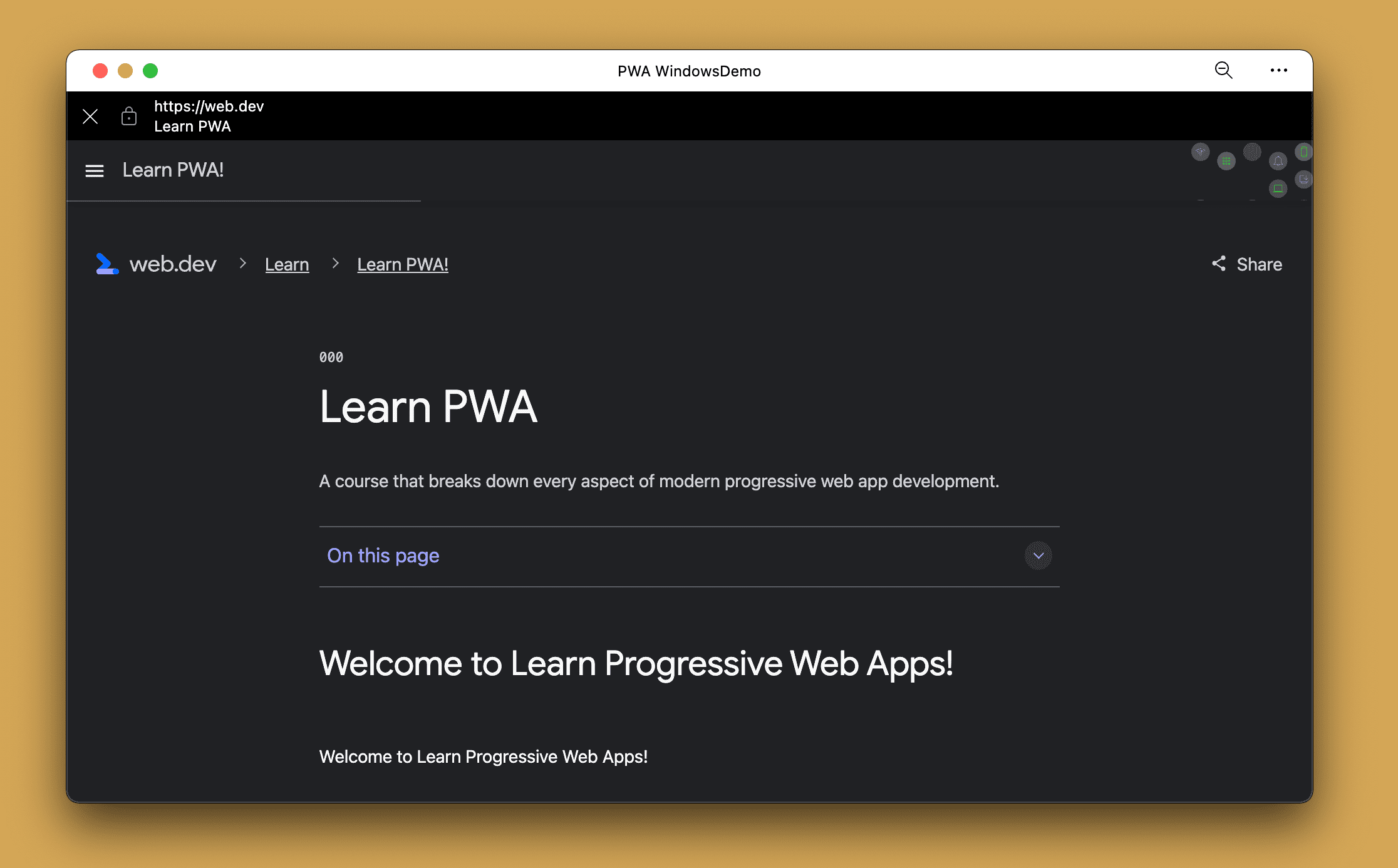Click the overflow menu icon (three dots)

coord(1278,70)
